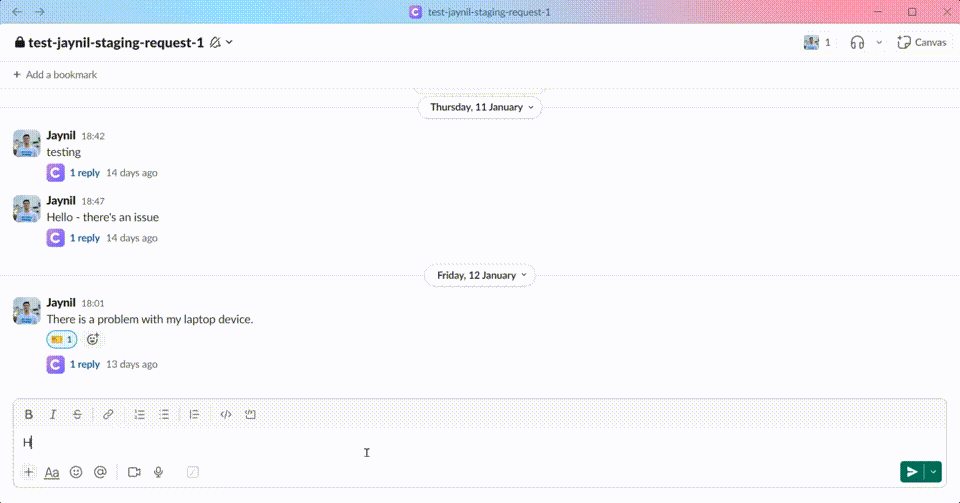Screen dimensions: 960x503
Task: Open slash command shortcuts in composer
Action: [193, 472]
